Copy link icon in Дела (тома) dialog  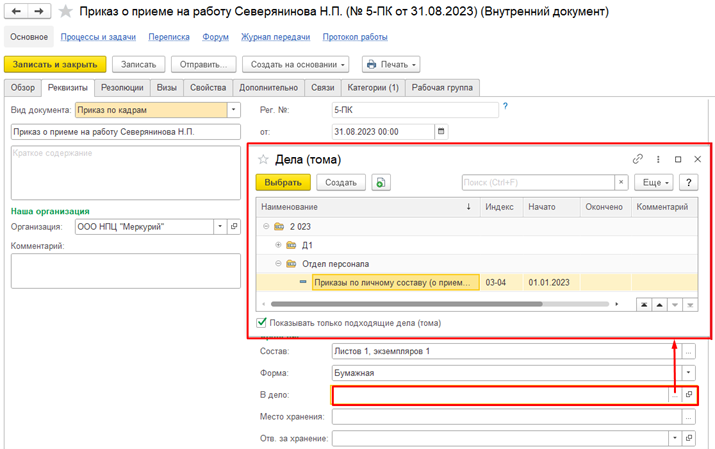tap(637, 159)
